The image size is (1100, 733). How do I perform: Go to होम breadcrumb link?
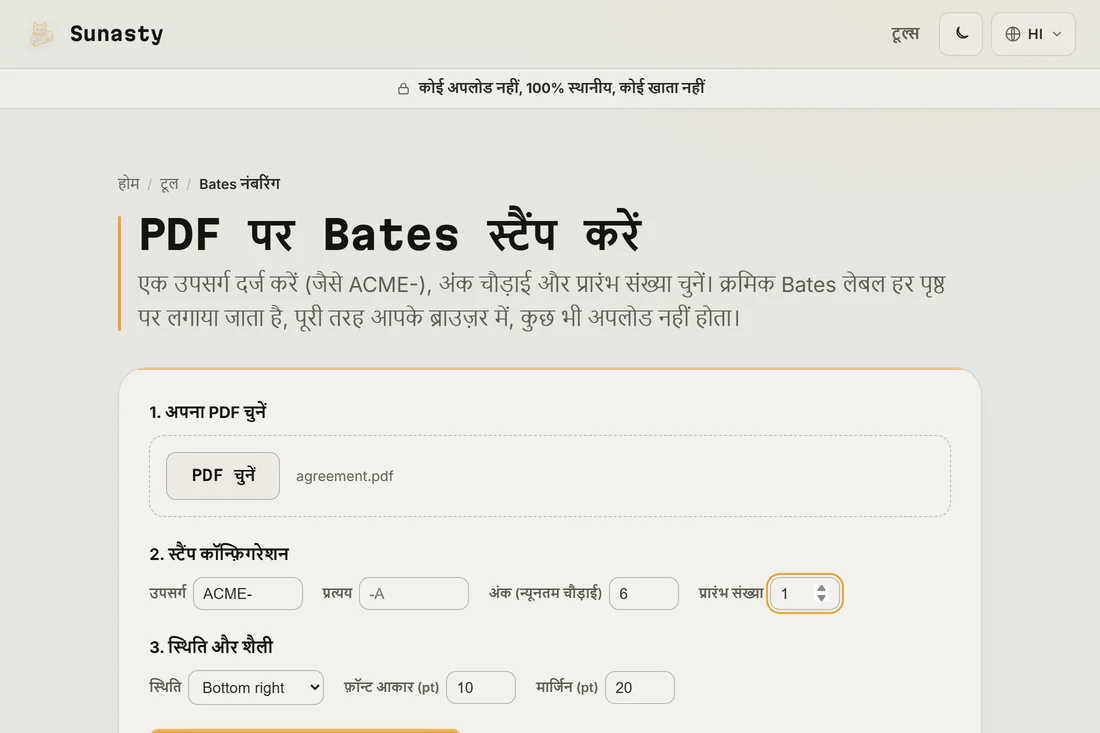coord(128,184)
